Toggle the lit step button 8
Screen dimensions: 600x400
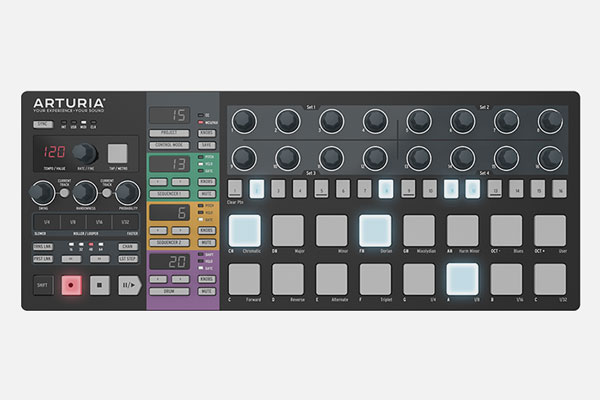386,189
